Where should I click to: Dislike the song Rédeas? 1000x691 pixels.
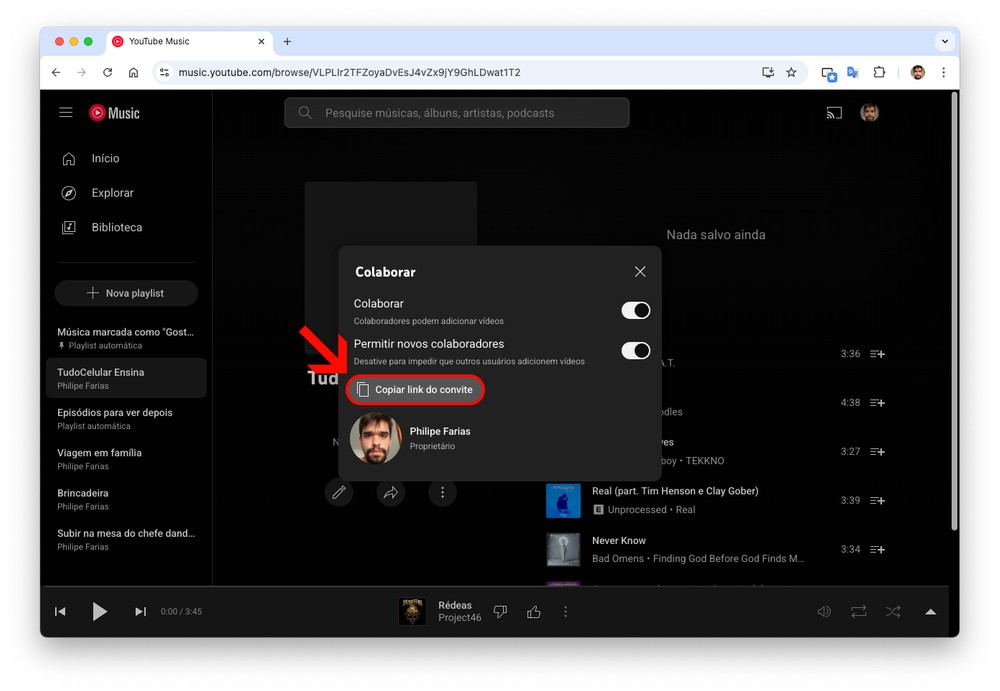[501, 612]
